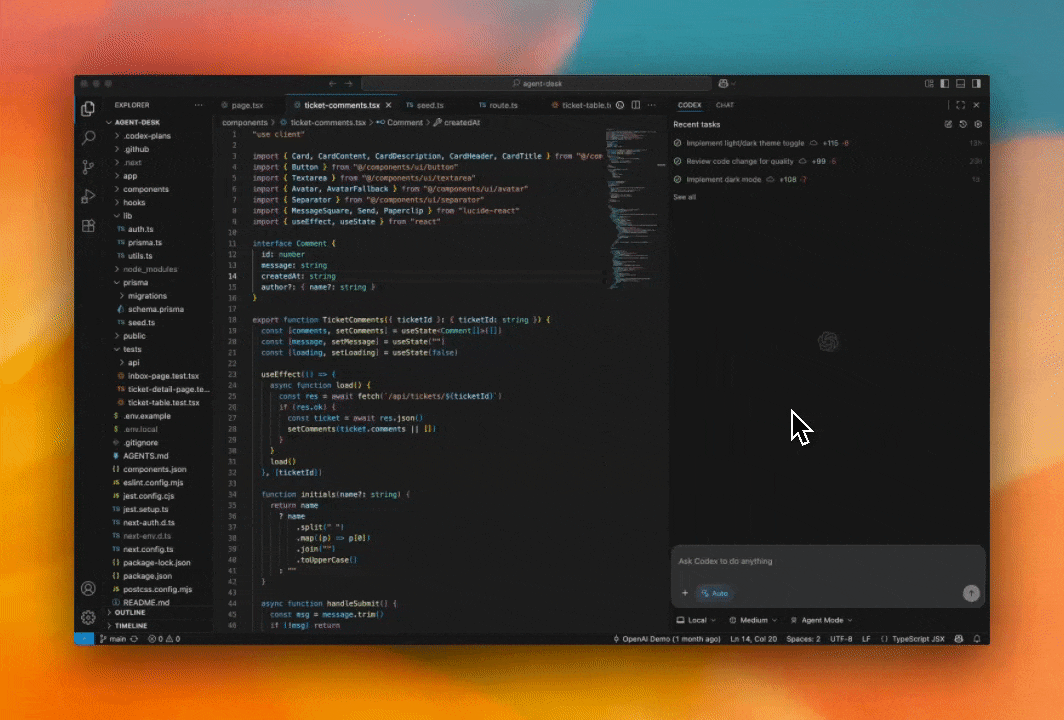Switch to the CHAT tab in Codex panel
The image size is (1064, 720).
coord(724,104)
